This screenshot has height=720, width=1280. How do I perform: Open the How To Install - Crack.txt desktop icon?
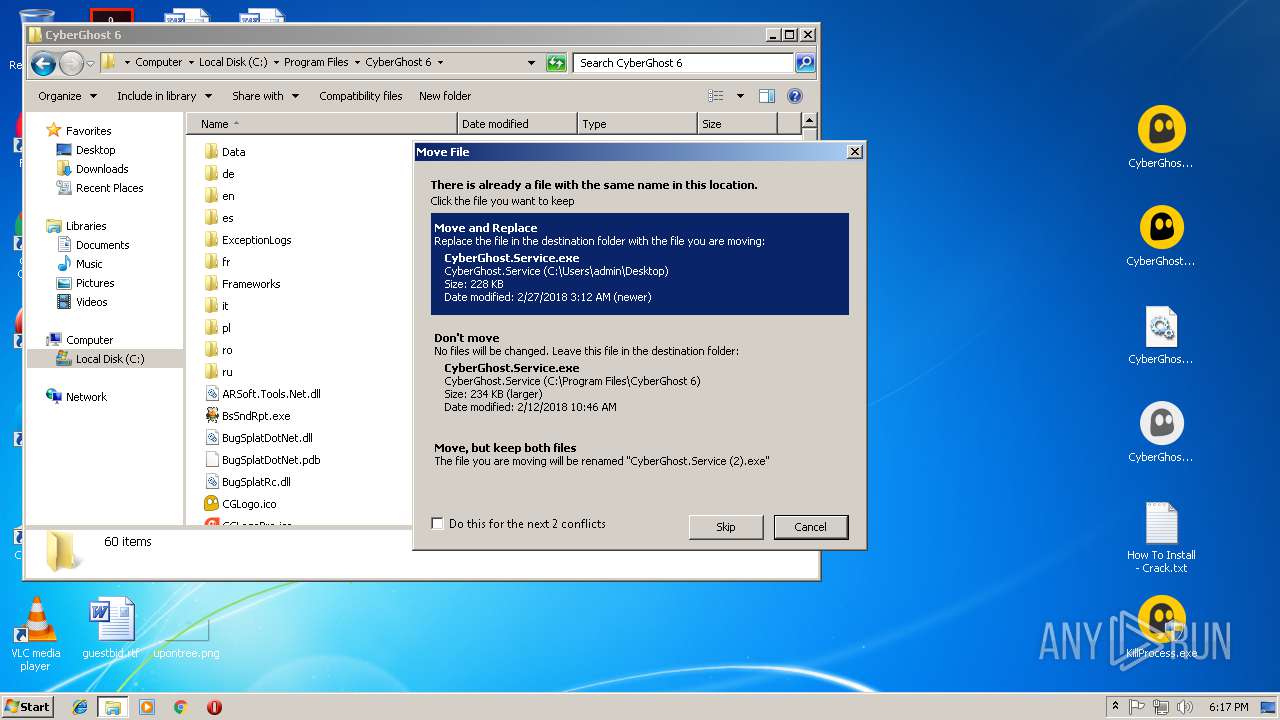click(1161, 537)
